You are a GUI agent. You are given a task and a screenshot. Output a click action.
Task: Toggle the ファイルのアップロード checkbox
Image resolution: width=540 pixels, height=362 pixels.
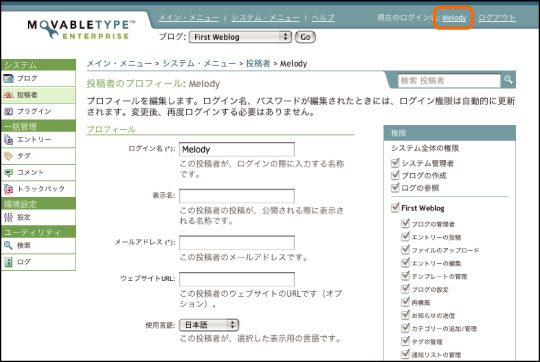(405, 250)
